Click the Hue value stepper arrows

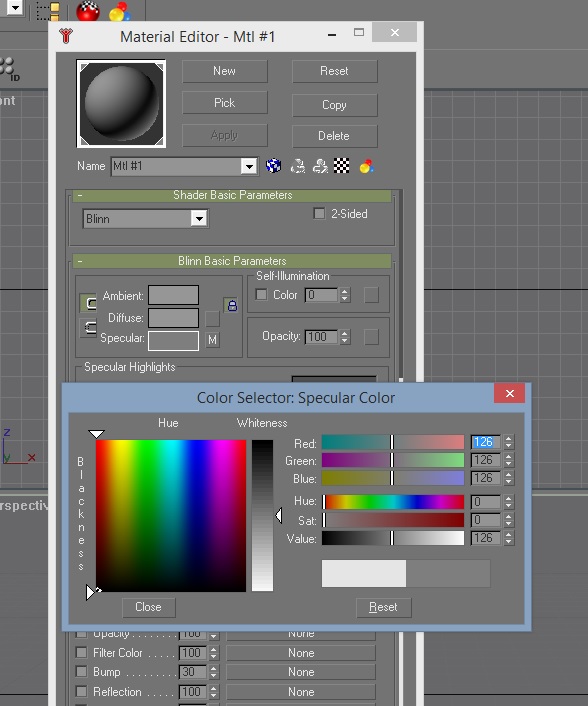click(509, 502)
